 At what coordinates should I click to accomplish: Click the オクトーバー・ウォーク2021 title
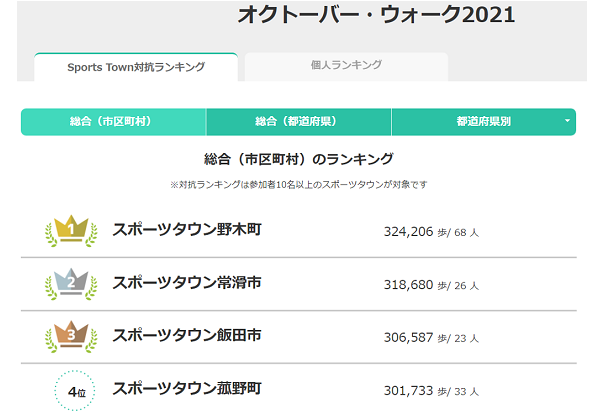376,15
